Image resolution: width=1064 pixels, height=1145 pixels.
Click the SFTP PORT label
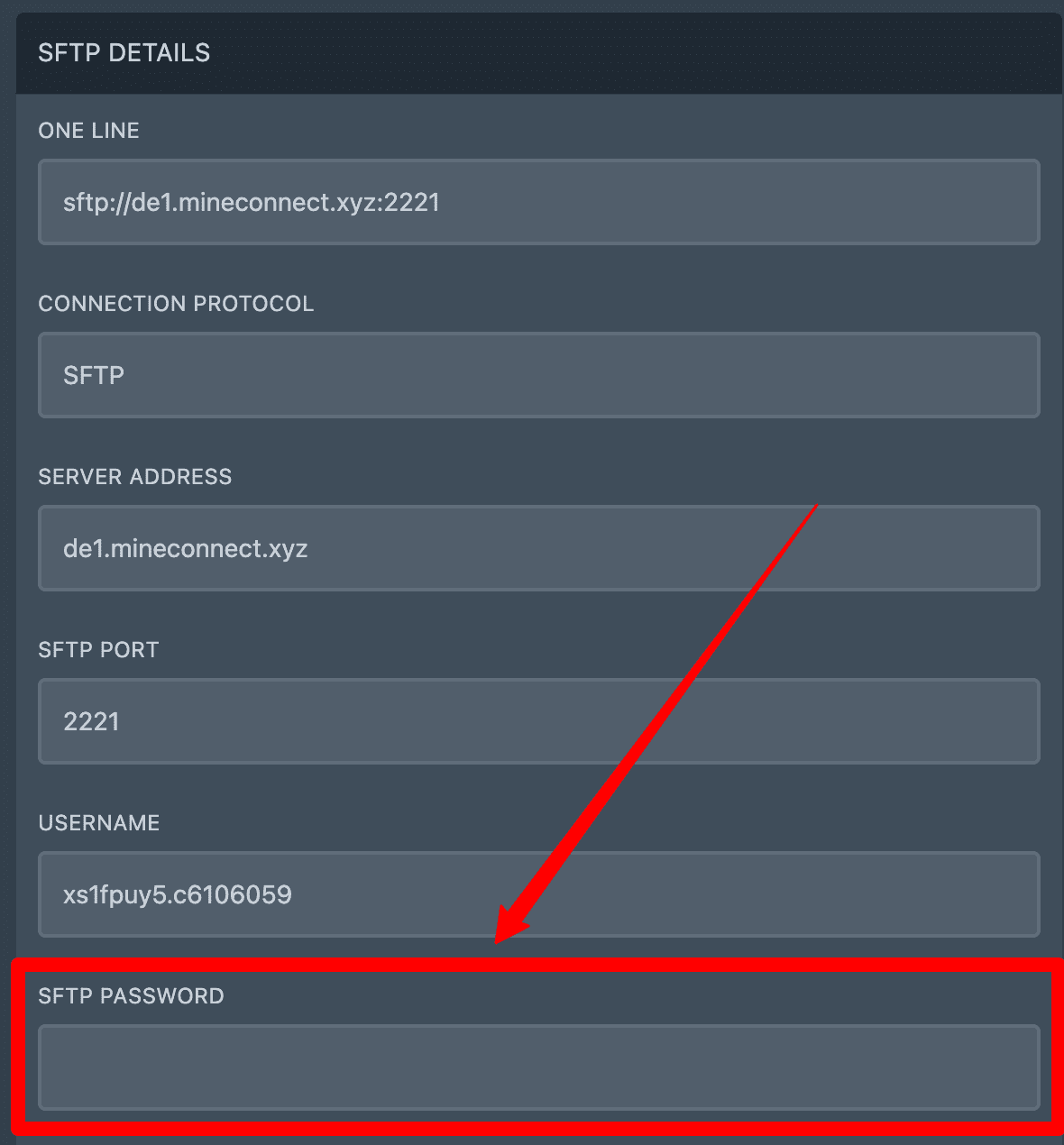click(x=98, y=650)
